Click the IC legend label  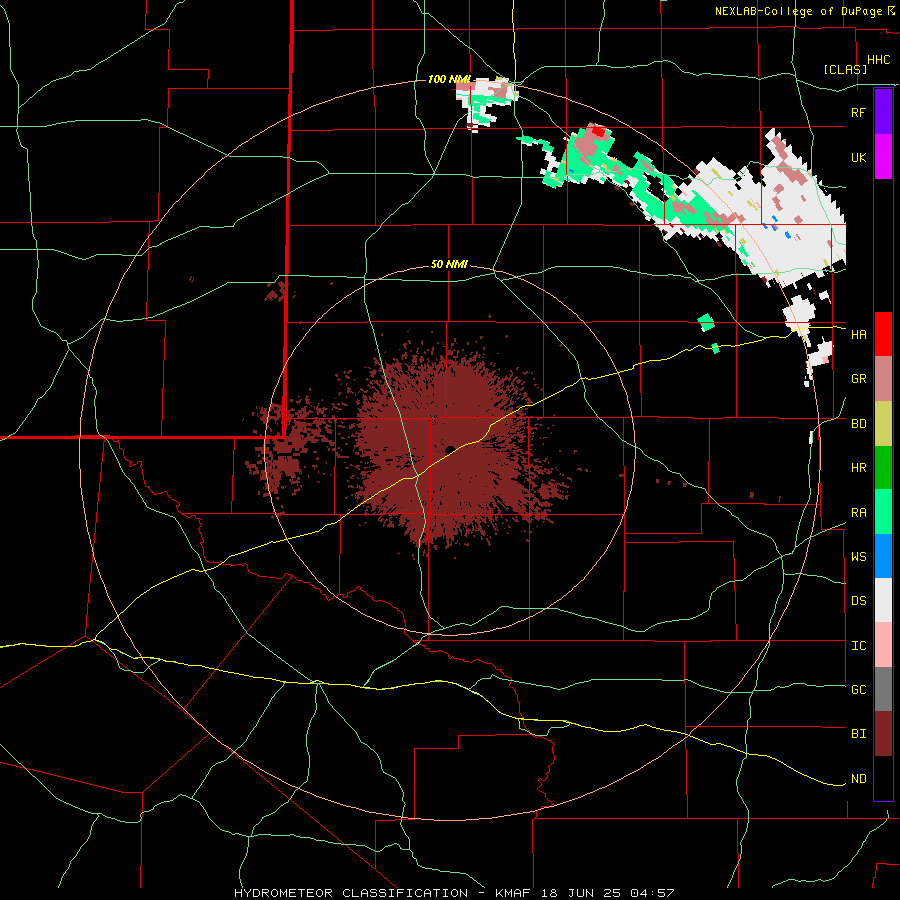click(x=858, y=646)
